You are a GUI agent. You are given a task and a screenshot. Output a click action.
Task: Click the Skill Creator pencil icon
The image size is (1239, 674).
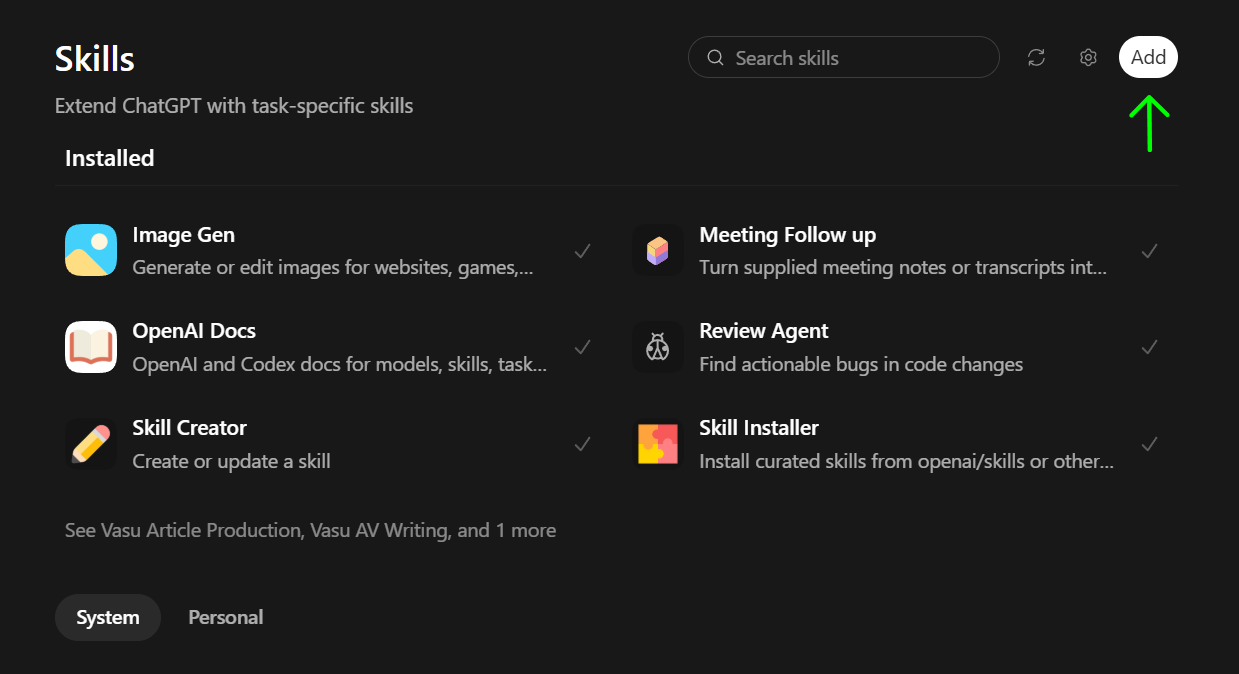[91, 443]
